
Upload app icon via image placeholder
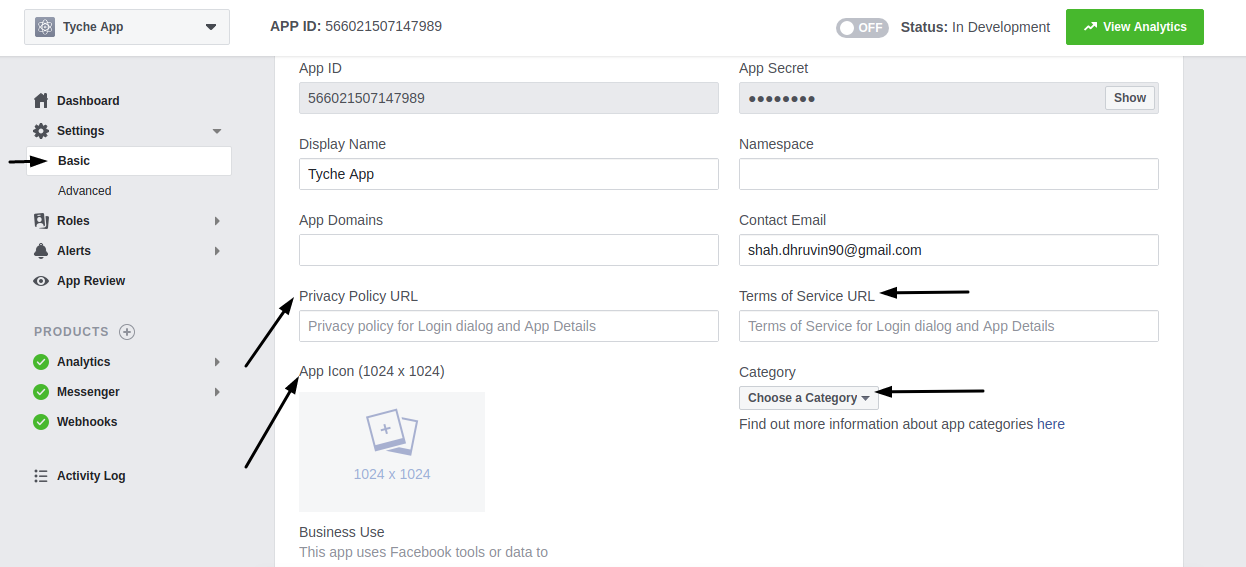(392, 452)
